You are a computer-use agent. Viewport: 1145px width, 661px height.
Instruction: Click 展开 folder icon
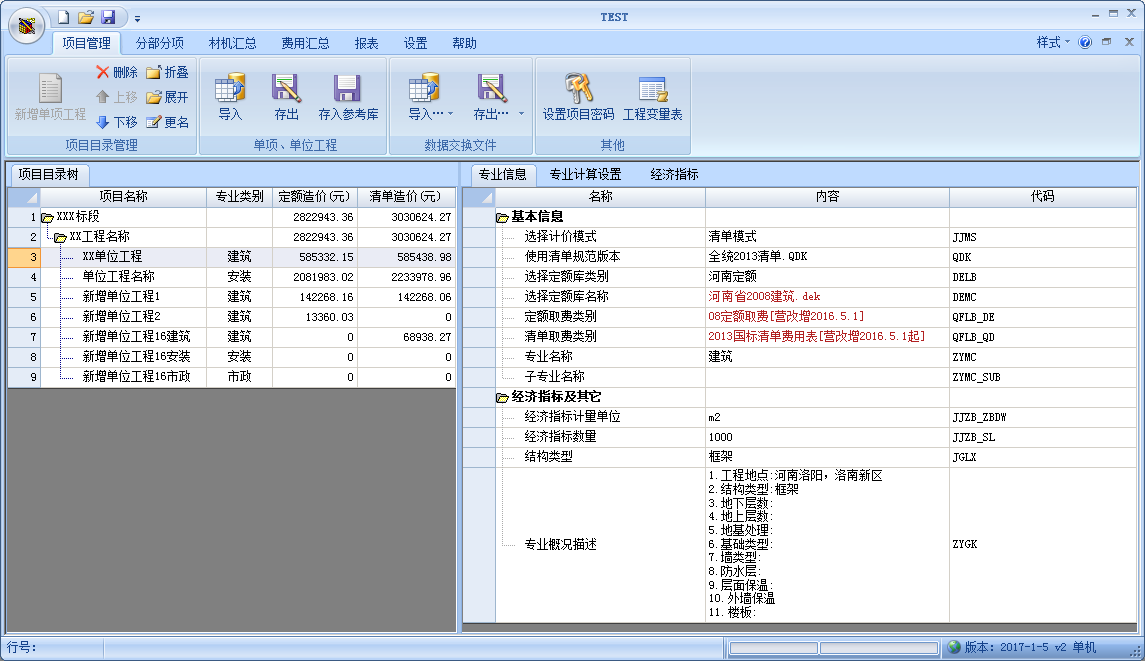click(x=153, y=97)
